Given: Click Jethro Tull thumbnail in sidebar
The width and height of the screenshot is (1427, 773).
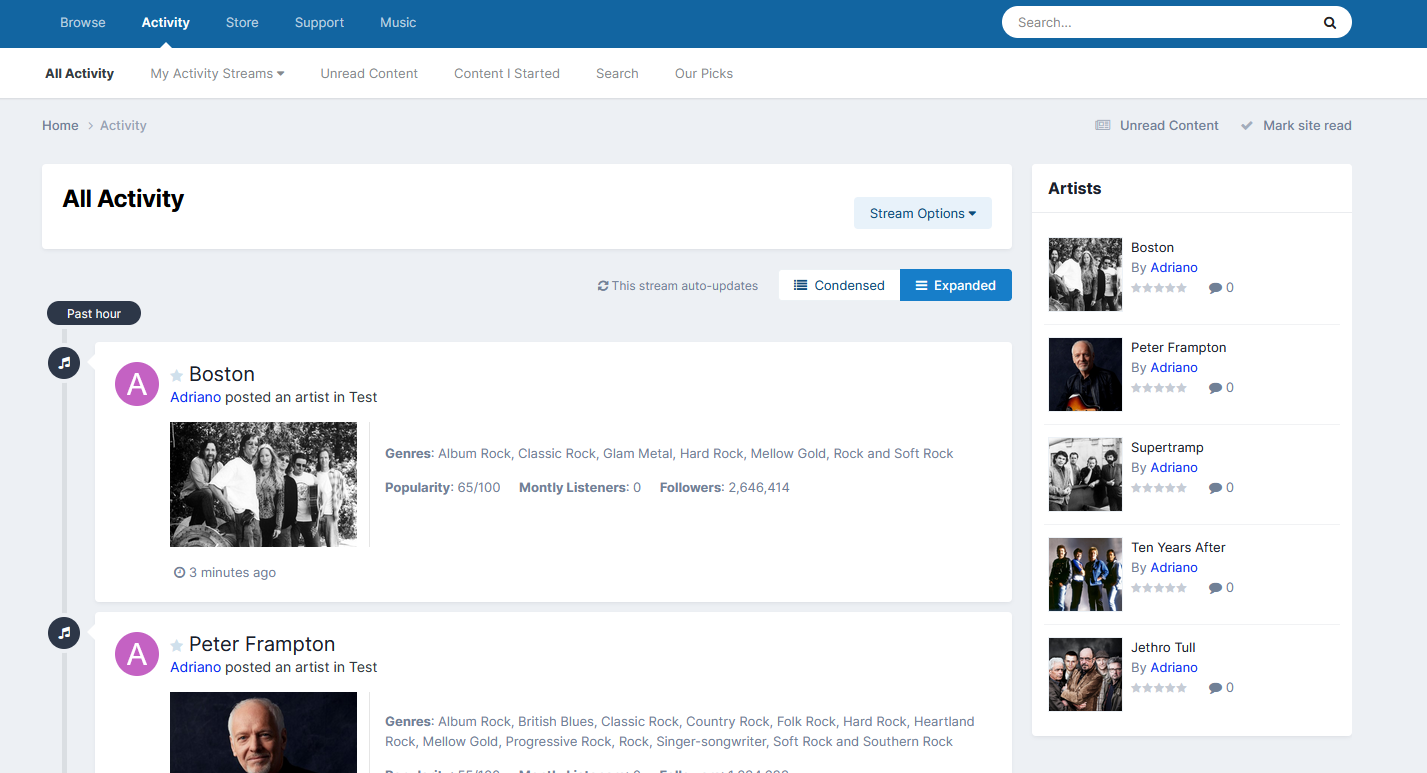Looking at the screenshot, I should (x=1085, y=674).
